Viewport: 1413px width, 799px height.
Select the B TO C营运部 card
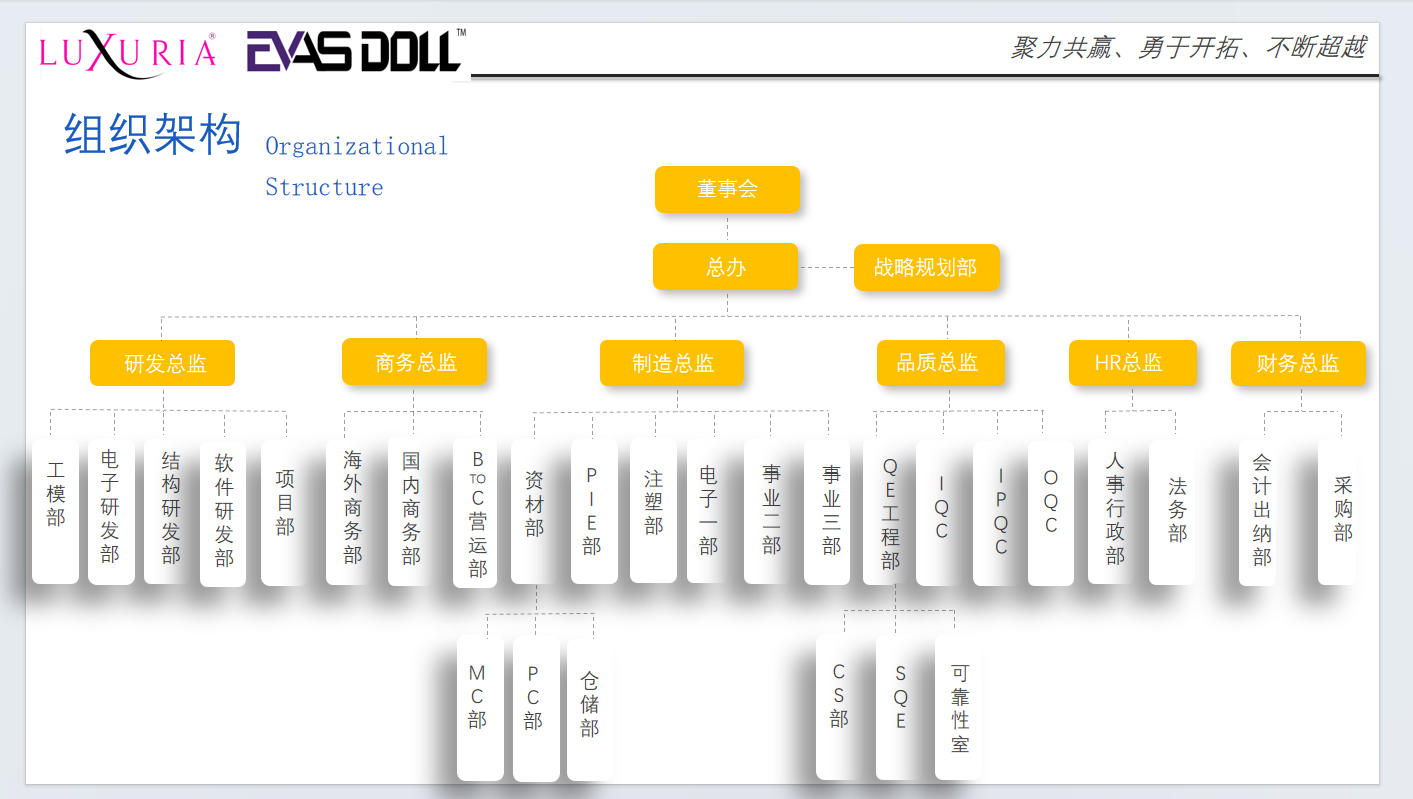tap(476, 514)
